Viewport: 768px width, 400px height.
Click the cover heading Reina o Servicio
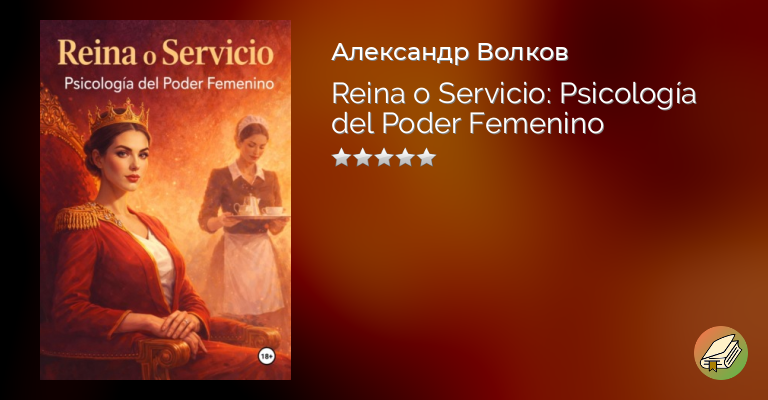(166, 53)
